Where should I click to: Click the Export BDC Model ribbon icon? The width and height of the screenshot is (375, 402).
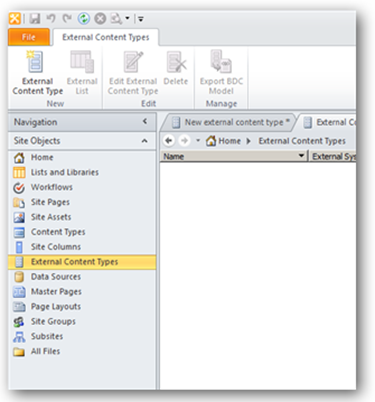pyautogui.click(x=221, y=72)
